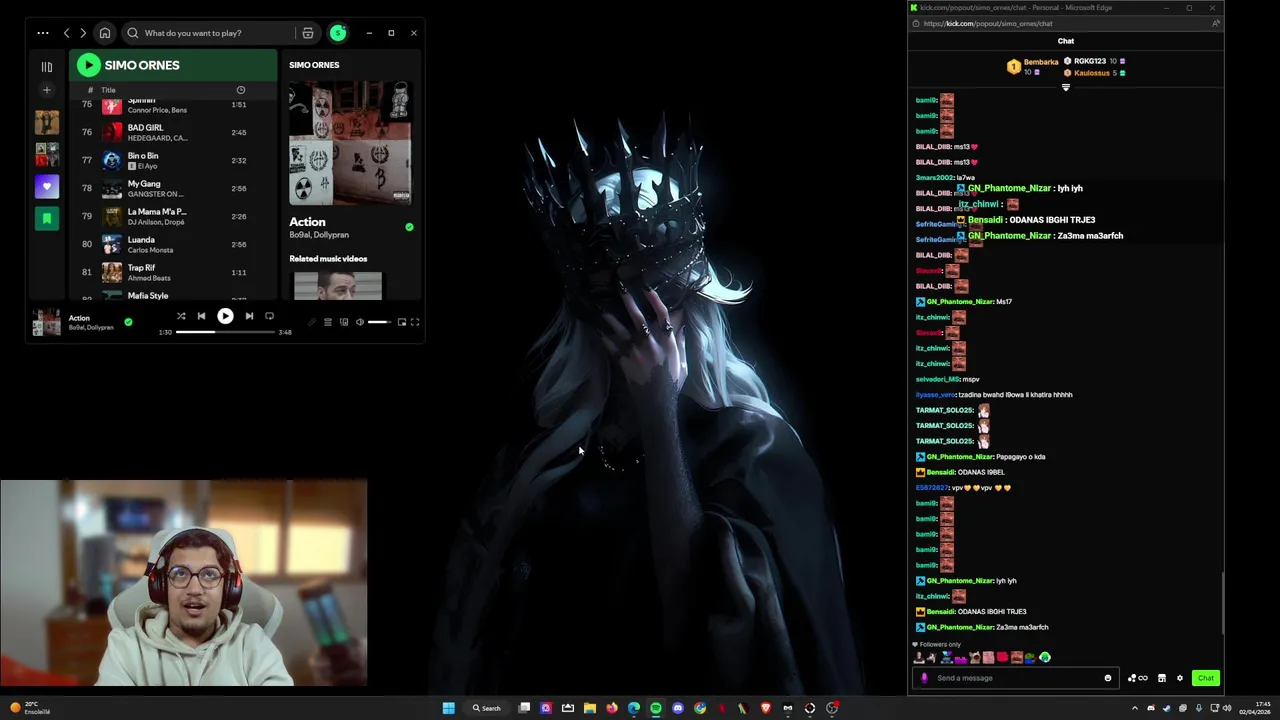Select the Trap Rif track

click(172, 272)
